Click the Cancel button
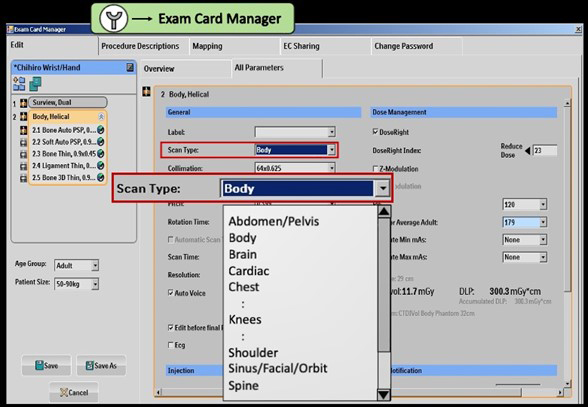The height and width of the screenshot is (407, 588). [74, 392]
